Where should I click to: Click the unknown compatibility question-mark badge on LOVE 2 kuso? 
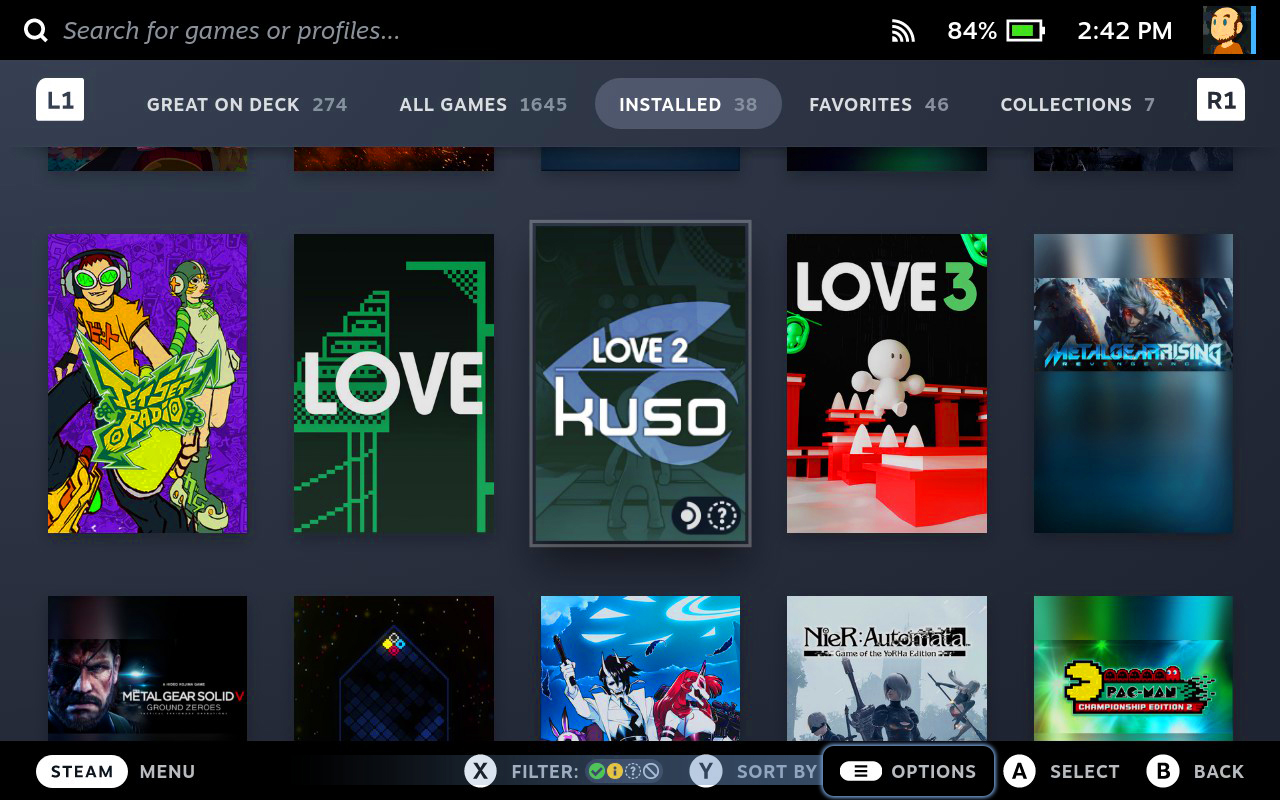click(x=722, y=516)
